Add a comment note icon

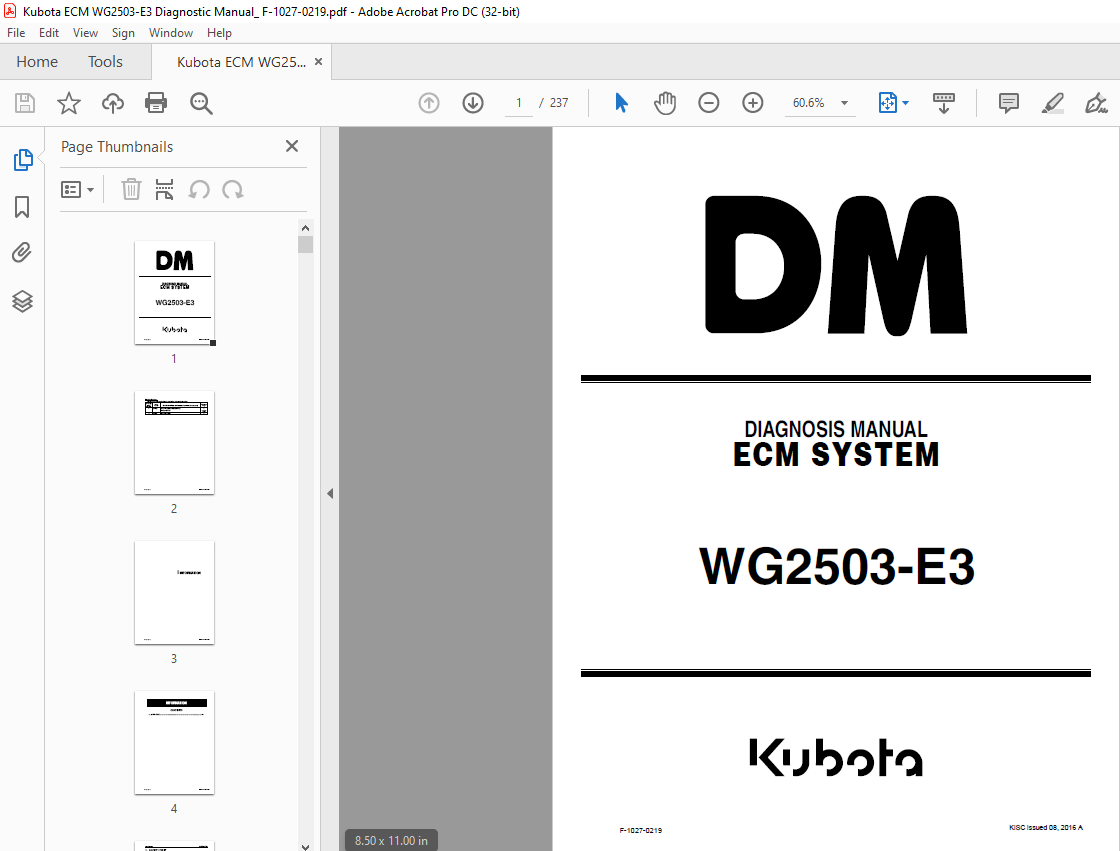1009,103
